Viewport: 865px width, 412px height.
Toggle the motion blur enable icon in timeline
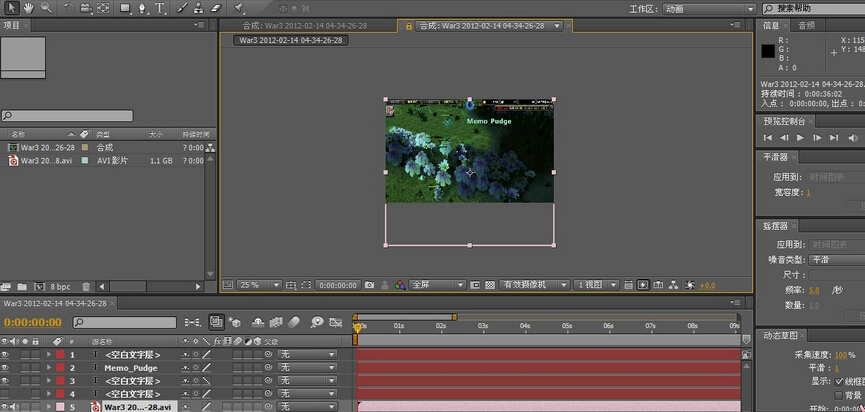tap(294, 322)
